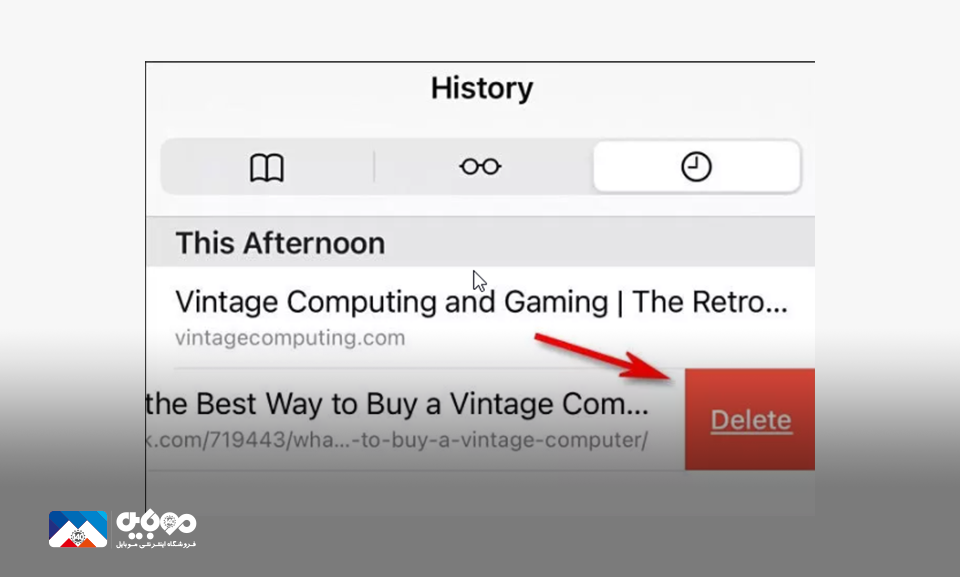Select the History clock icon tab
This screenshot has height=577, width=960.
pos(697,167)
